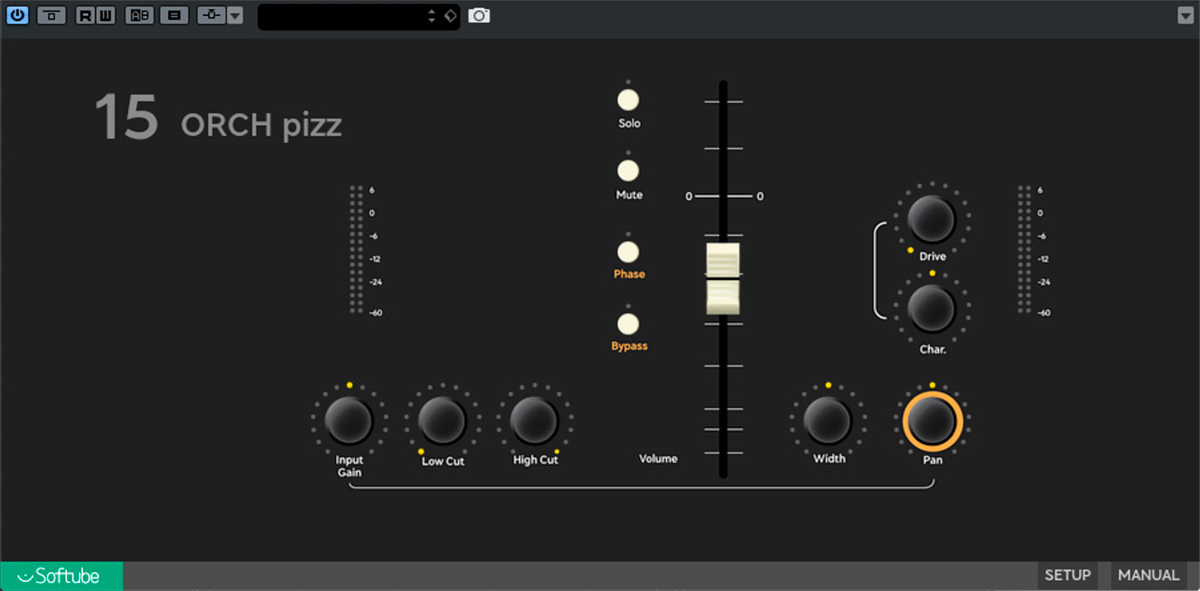Viewport: 1200px width, 591px height.
Task: Open the dropdown arrow beside routing icon
Action: (x=234, y=15)
